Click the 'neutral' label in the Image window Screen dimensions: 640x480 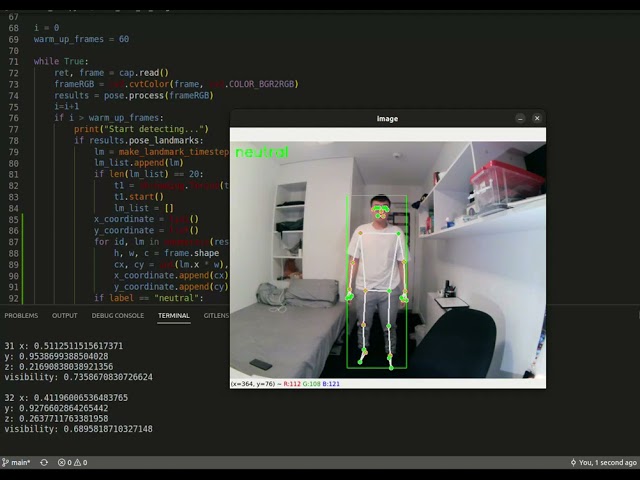[262, 152]
